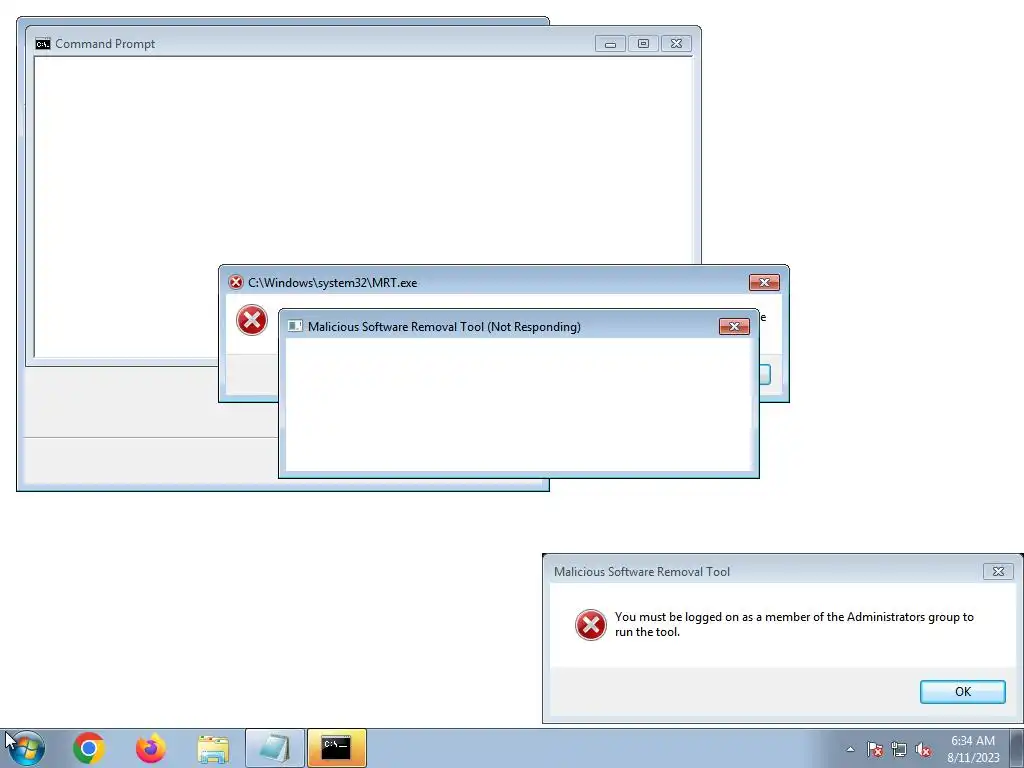1024x768 pixels.
Task: Click the error icon in the Administrators message
Action: click(x=591, y=625)
